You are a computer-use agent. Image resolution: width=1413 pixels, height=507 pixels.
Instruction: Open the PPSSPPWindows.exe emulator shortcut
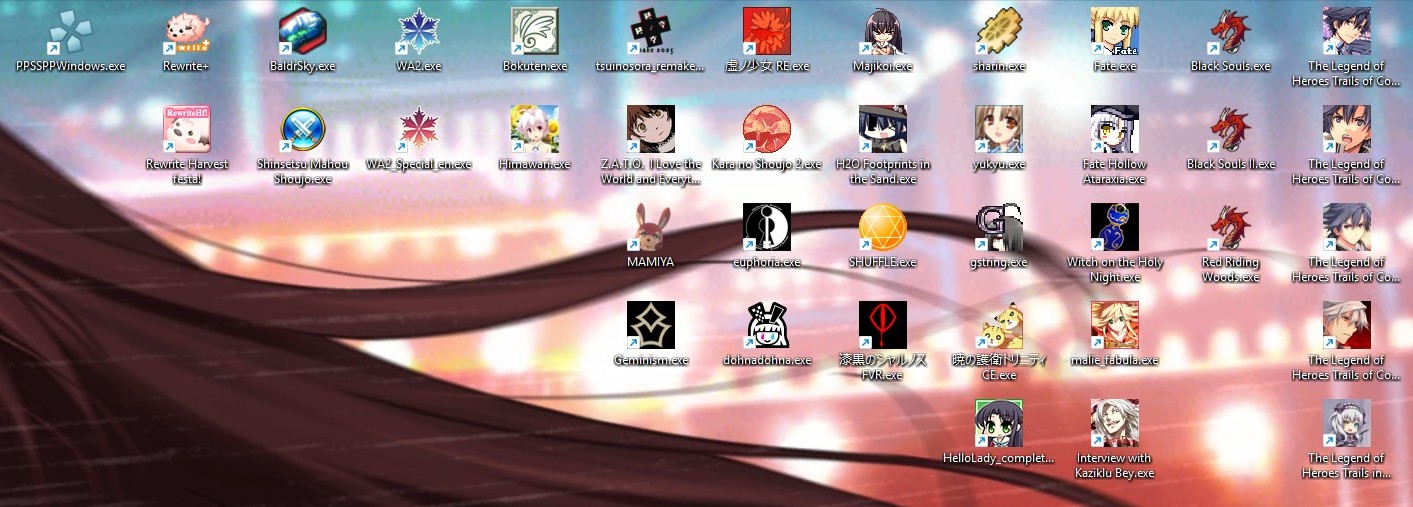(70, 32)
